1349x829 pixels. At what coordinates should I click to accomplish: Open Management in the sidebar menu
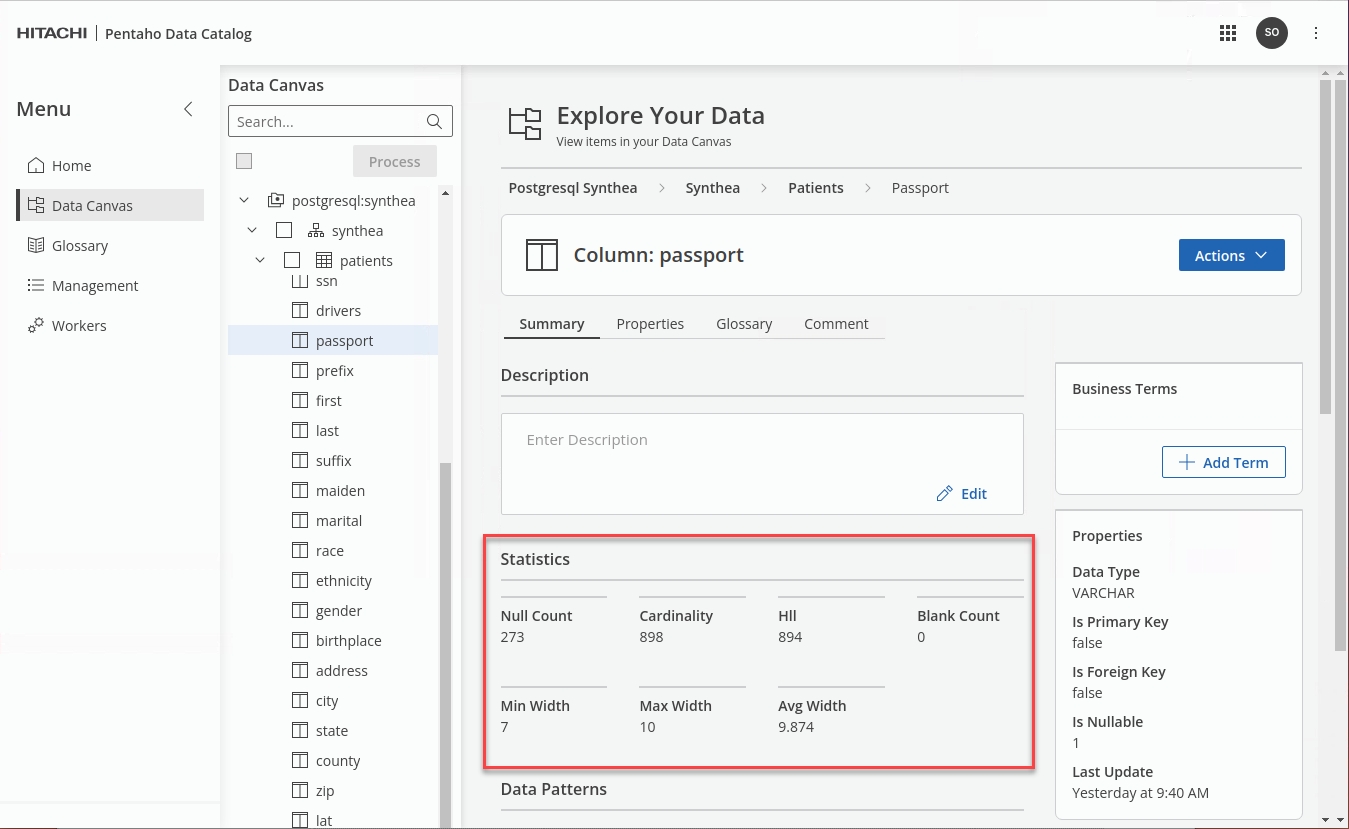[x=94, y=286]
